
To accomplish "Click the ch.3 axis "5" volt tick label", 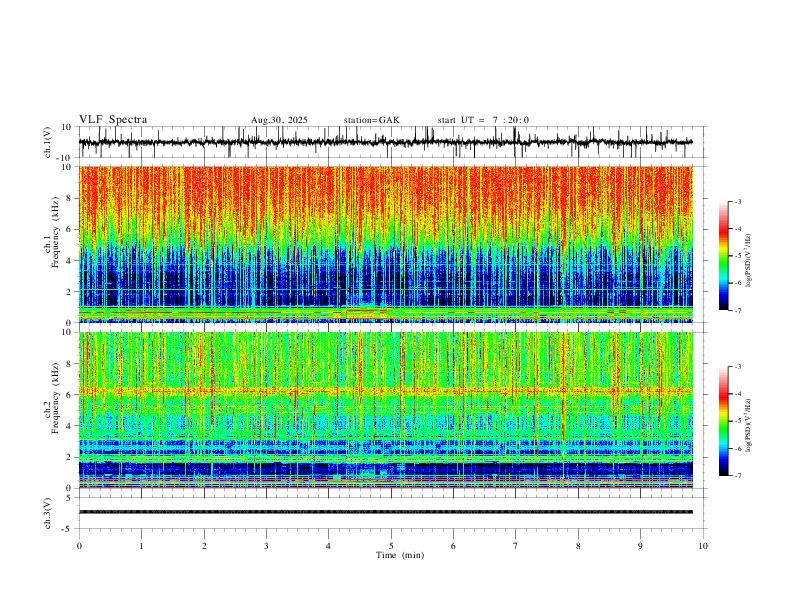I will tap(69, 498).
